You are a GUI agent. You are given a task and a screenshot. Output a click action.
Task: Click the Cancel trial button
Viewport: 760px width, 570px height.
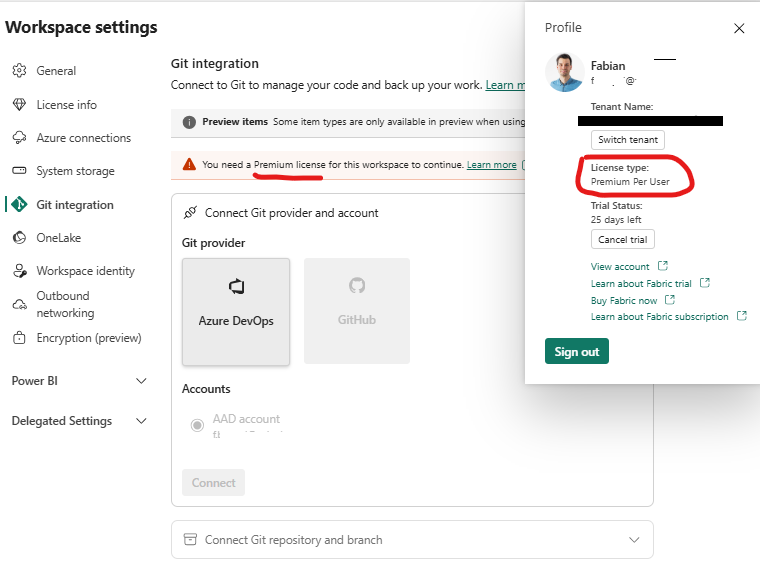click(x=623, y=239)
